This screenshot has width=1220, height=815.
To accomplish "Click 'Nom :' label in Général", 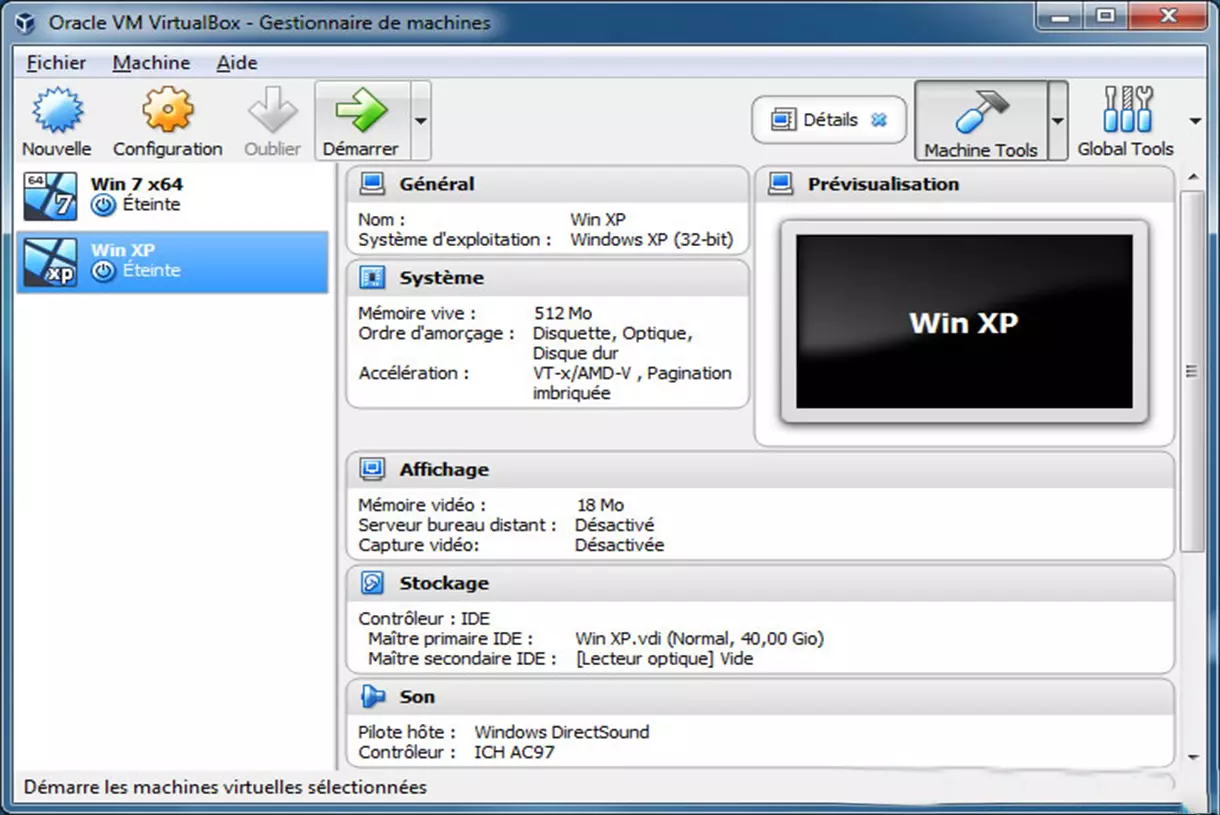I will [382, 220].
